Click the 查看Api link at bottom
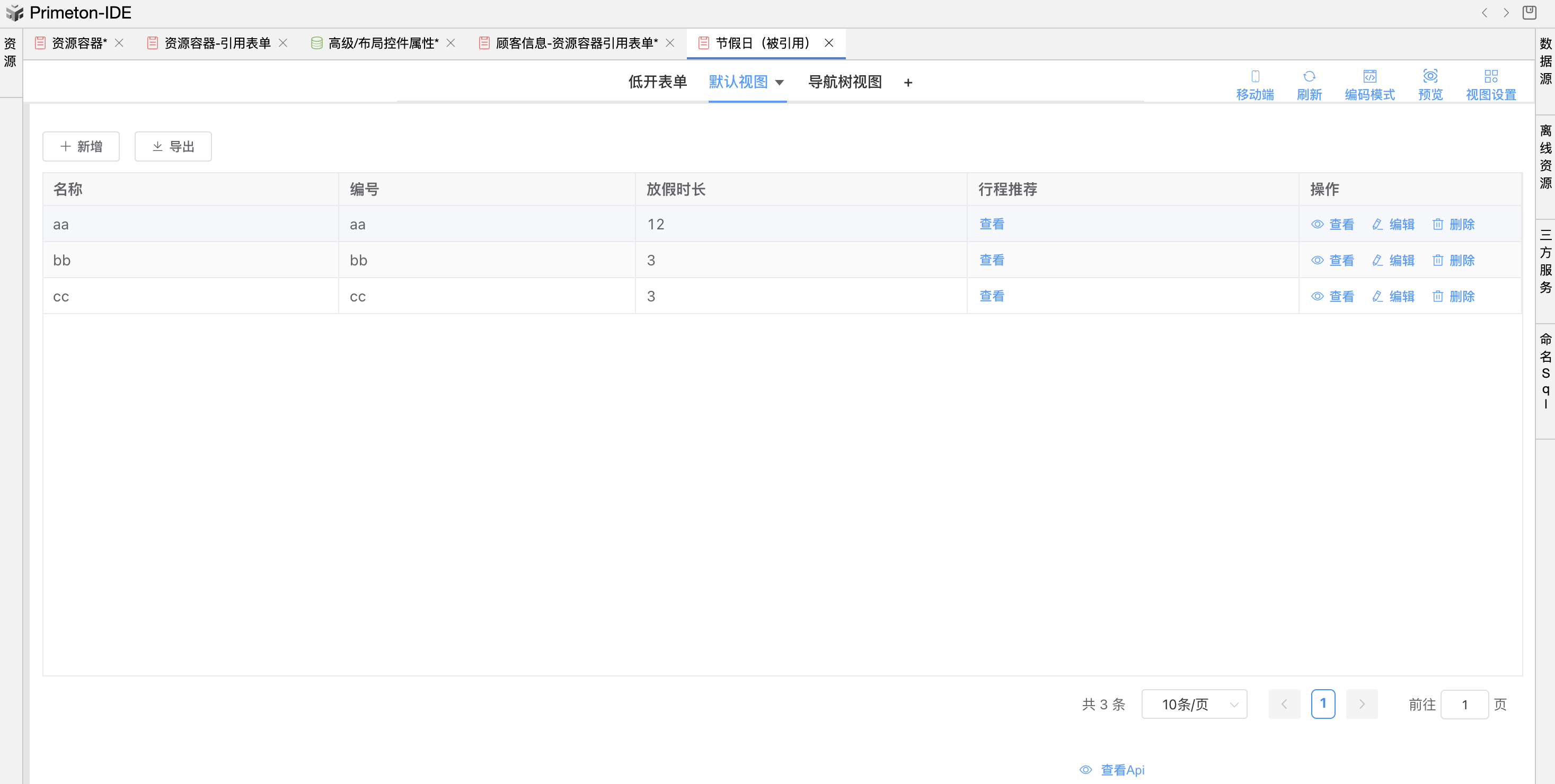This screenshot has height=784, width=1555. [1121, 770]
